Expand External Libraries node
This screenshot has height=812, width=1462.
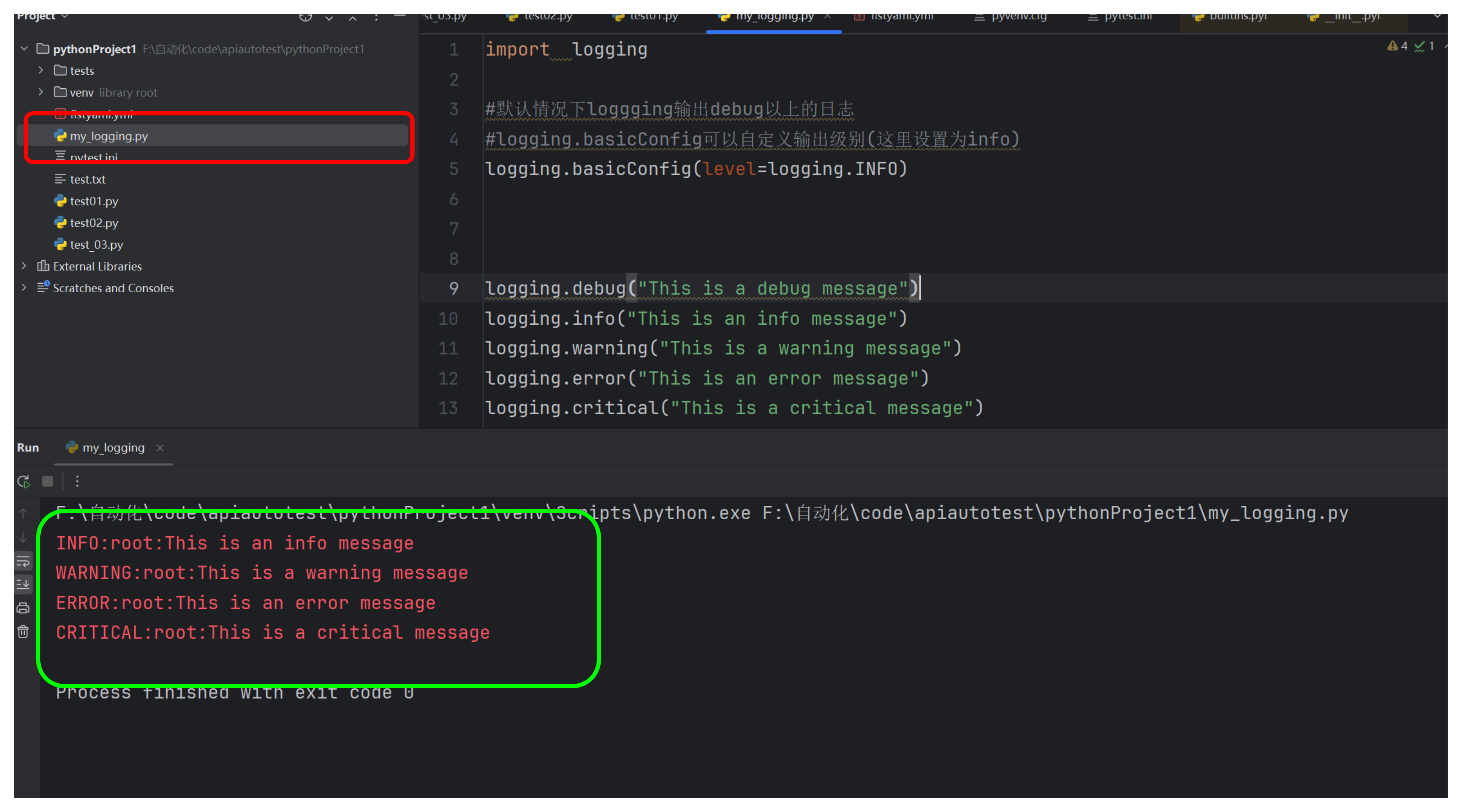pos(24,266)
